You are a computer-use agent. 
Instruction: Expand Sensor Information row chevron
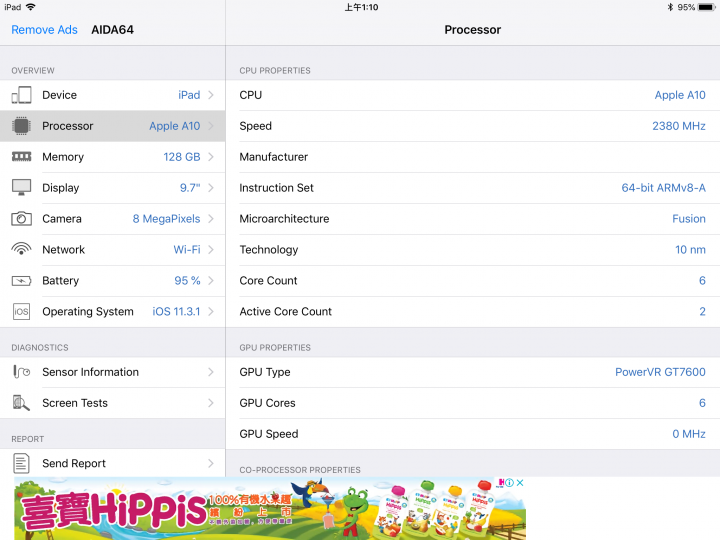click(211, 372)
